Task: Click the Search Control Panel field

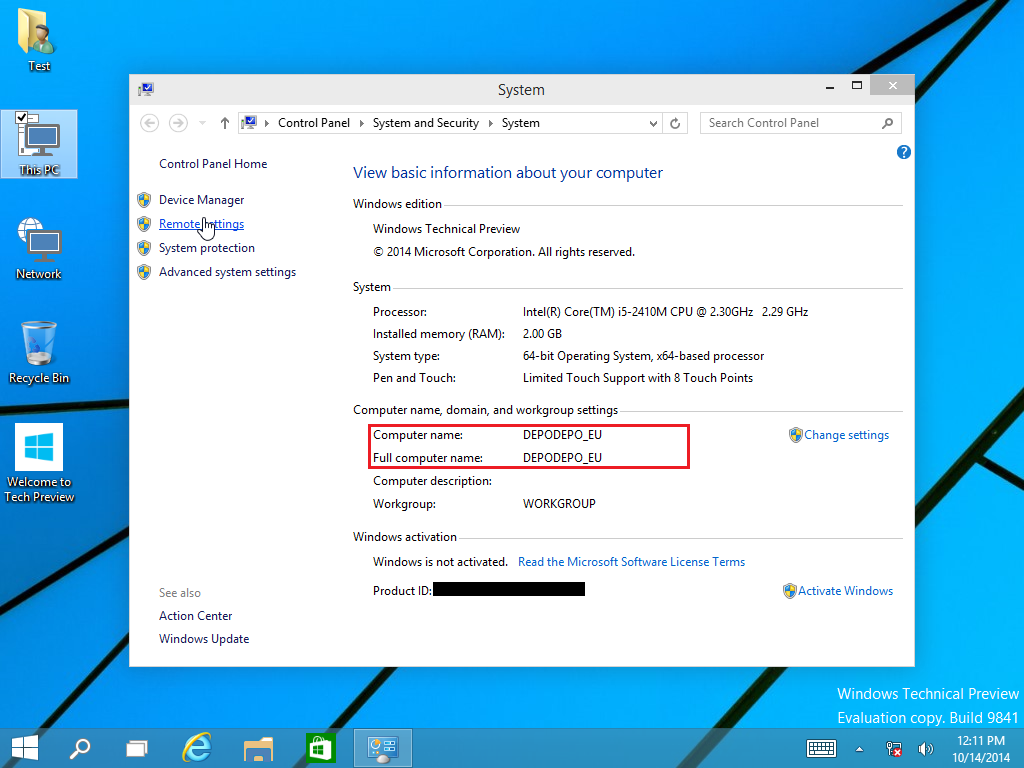Action: click(x=790, y=123)
